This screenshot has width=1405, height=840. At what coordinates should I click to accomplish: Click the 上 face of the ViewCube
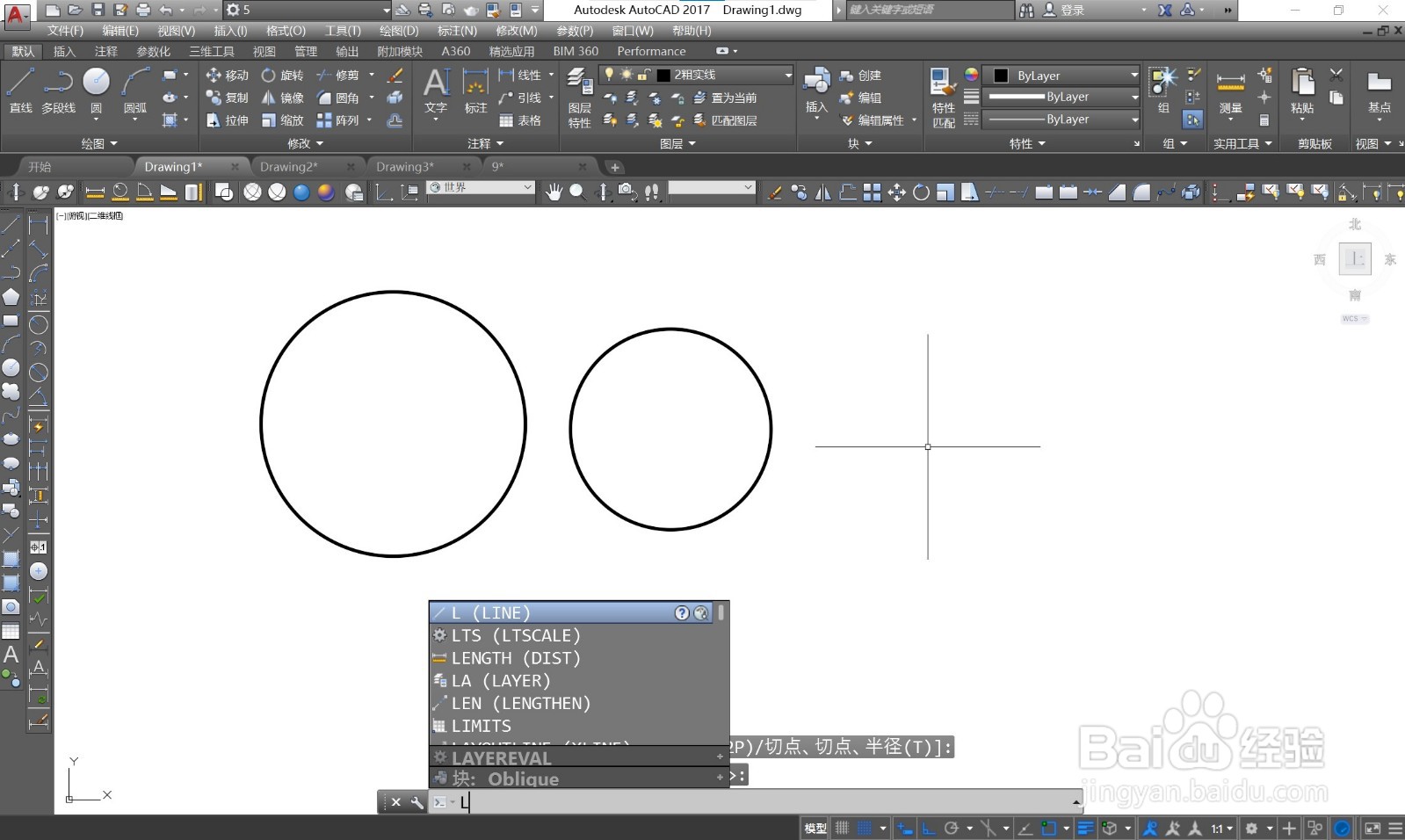tap(1355, 259)
